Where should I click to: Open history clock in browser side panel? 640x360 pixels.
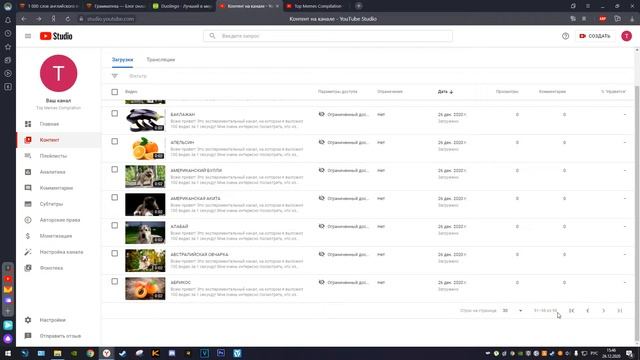[x=8, y=33]
